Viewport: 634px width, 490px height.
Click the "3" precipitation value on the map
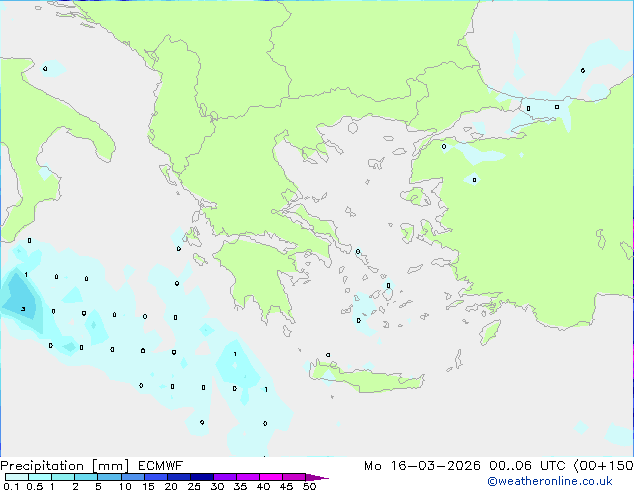[x=23, y=309]
